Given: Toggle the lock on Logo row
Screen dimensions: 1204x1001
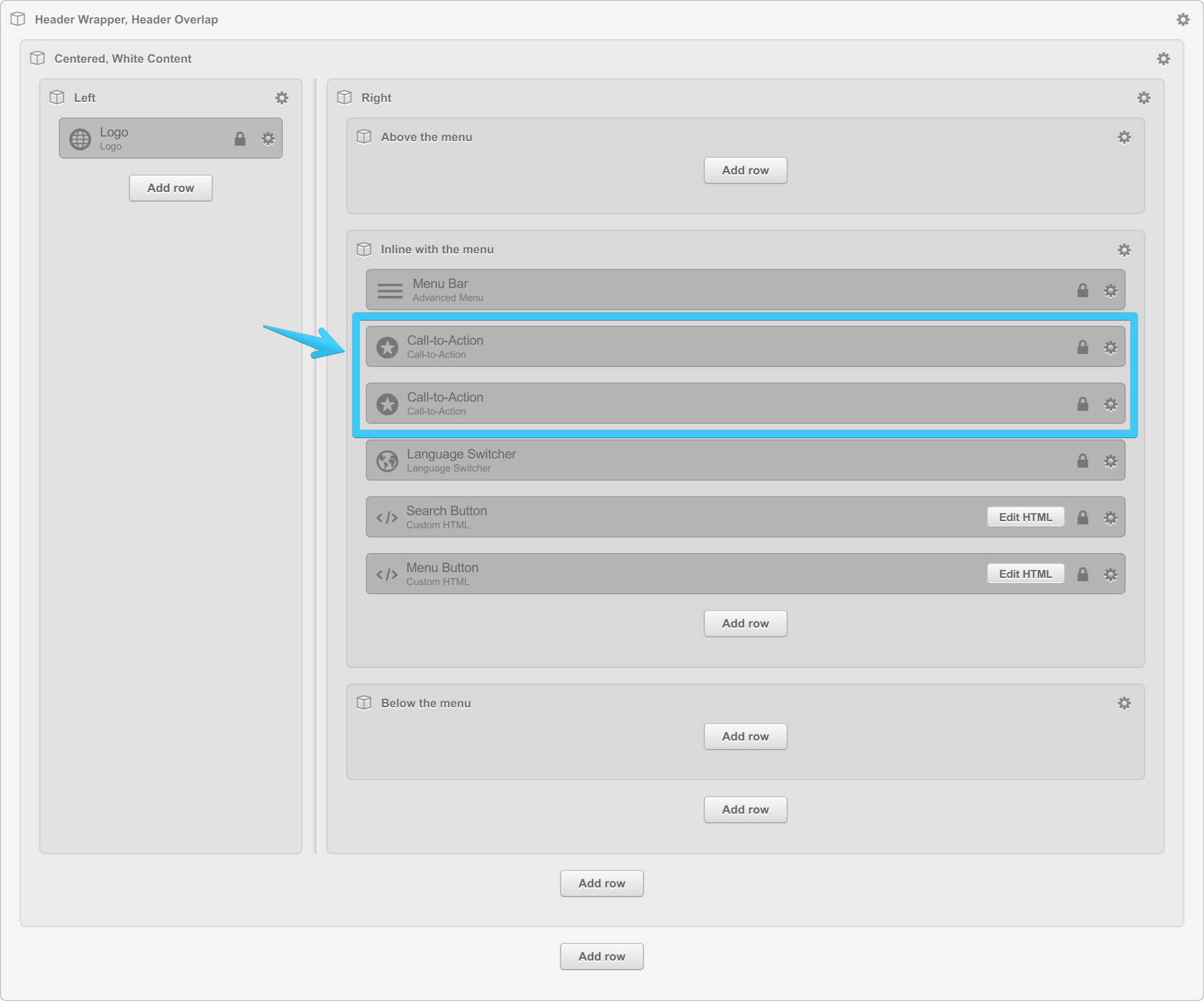Looking at the screenshot, I should (240, 138).
